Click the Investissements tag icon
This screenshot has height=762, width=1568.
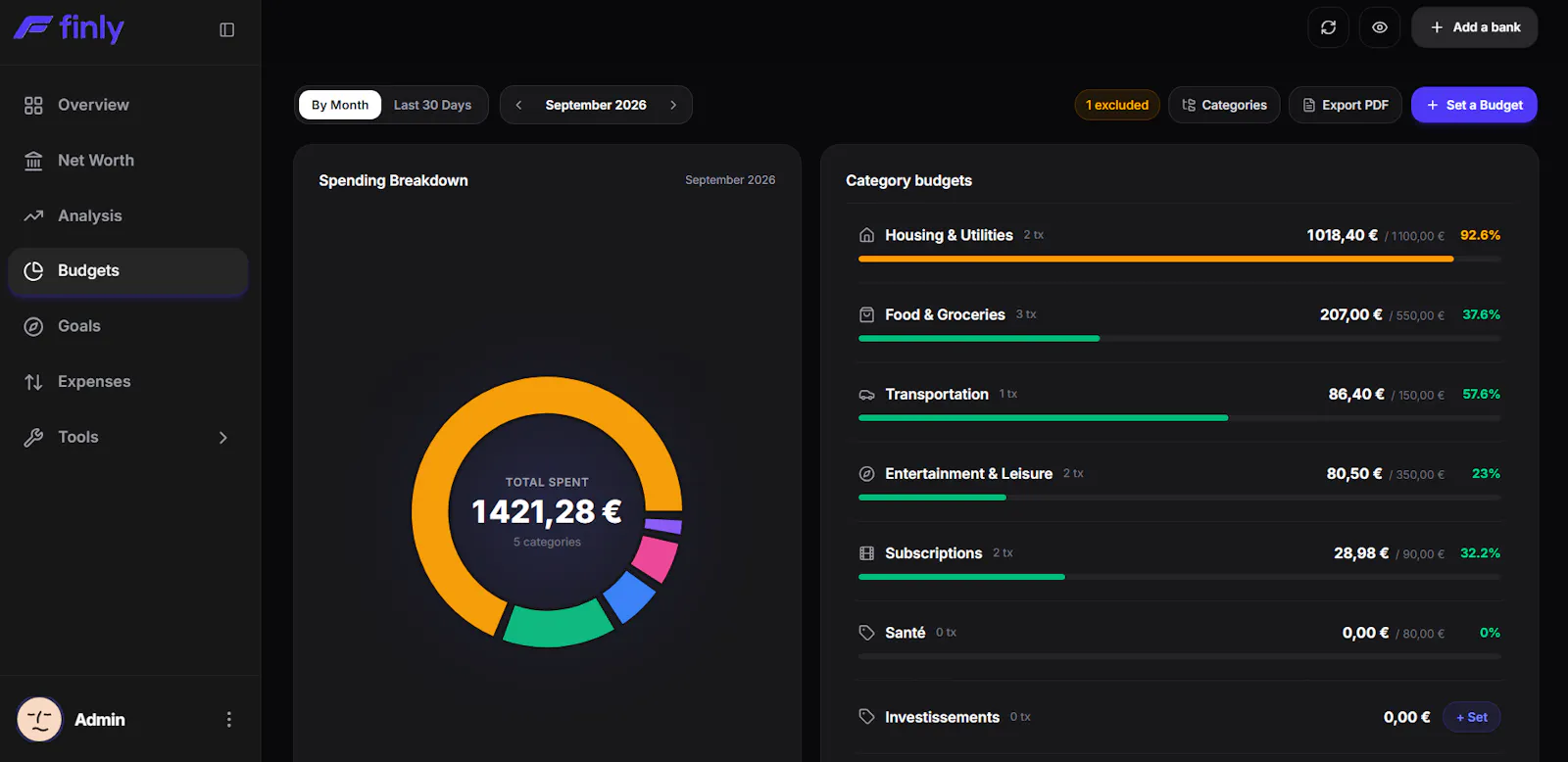point(866,717)
